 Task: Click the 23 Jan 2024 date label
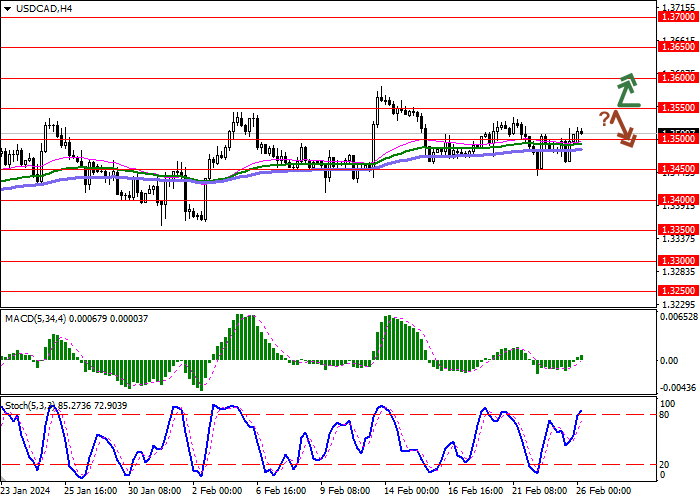tap(24, 491)
